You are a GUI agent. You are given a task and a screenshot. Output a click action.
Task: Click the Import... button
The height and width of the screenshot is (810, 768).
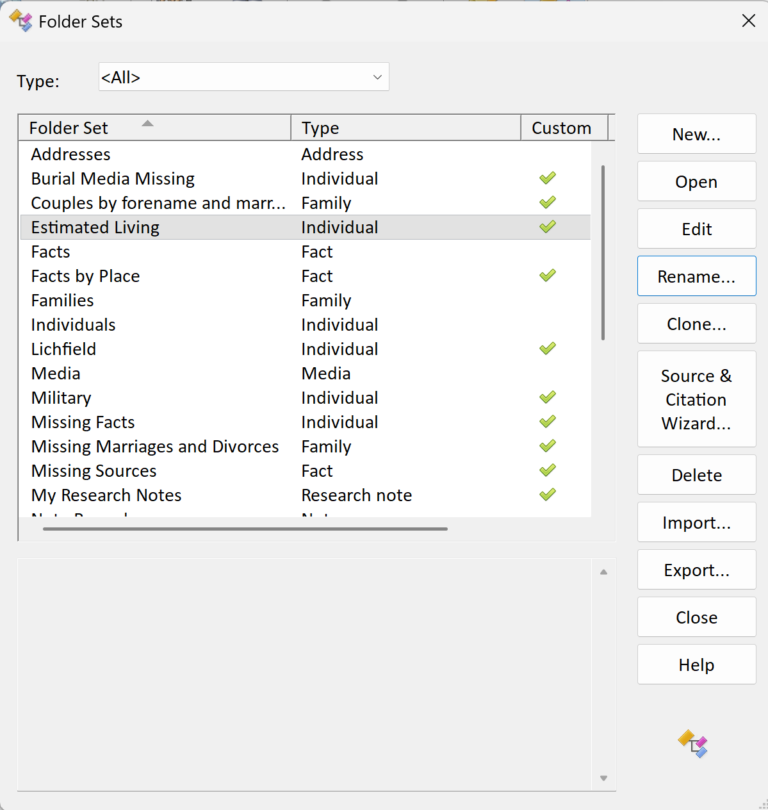696,522
